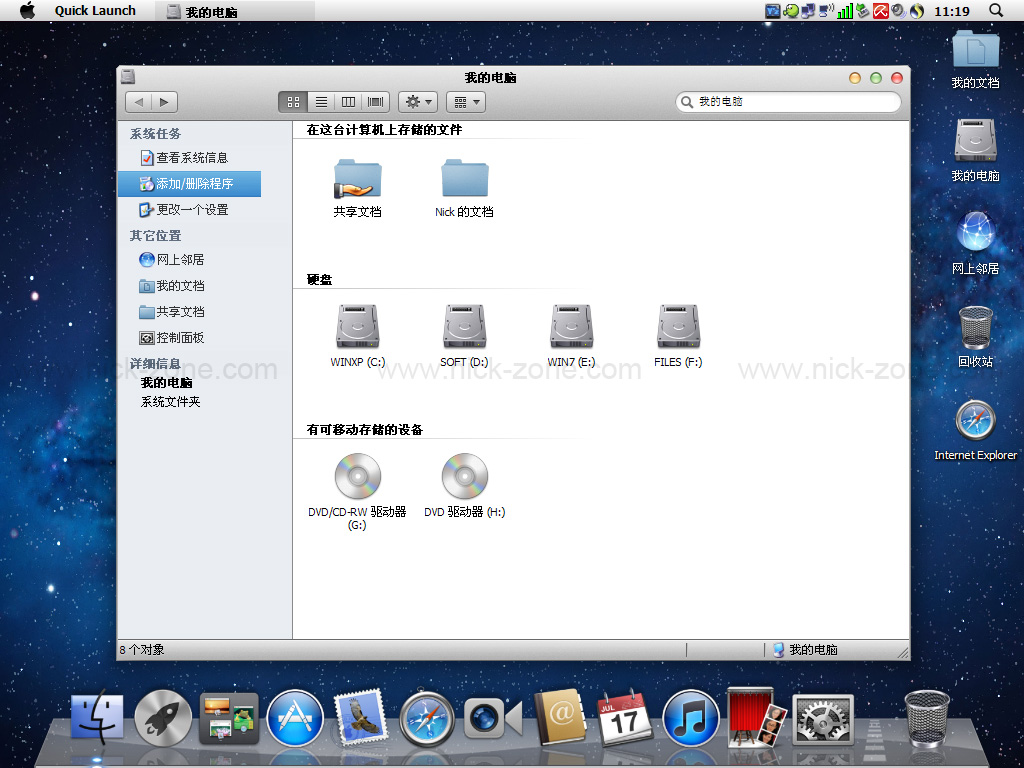
Task: Switch to icon grid view
Action: click(x=293, y=102)
